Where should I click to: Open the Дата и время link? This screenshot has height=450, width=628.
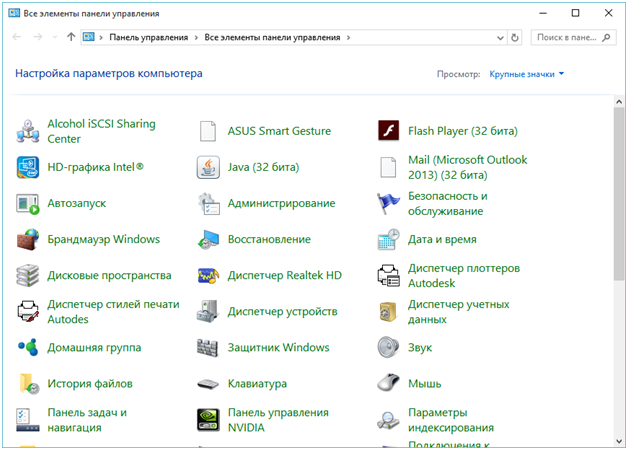click(442, 239)
